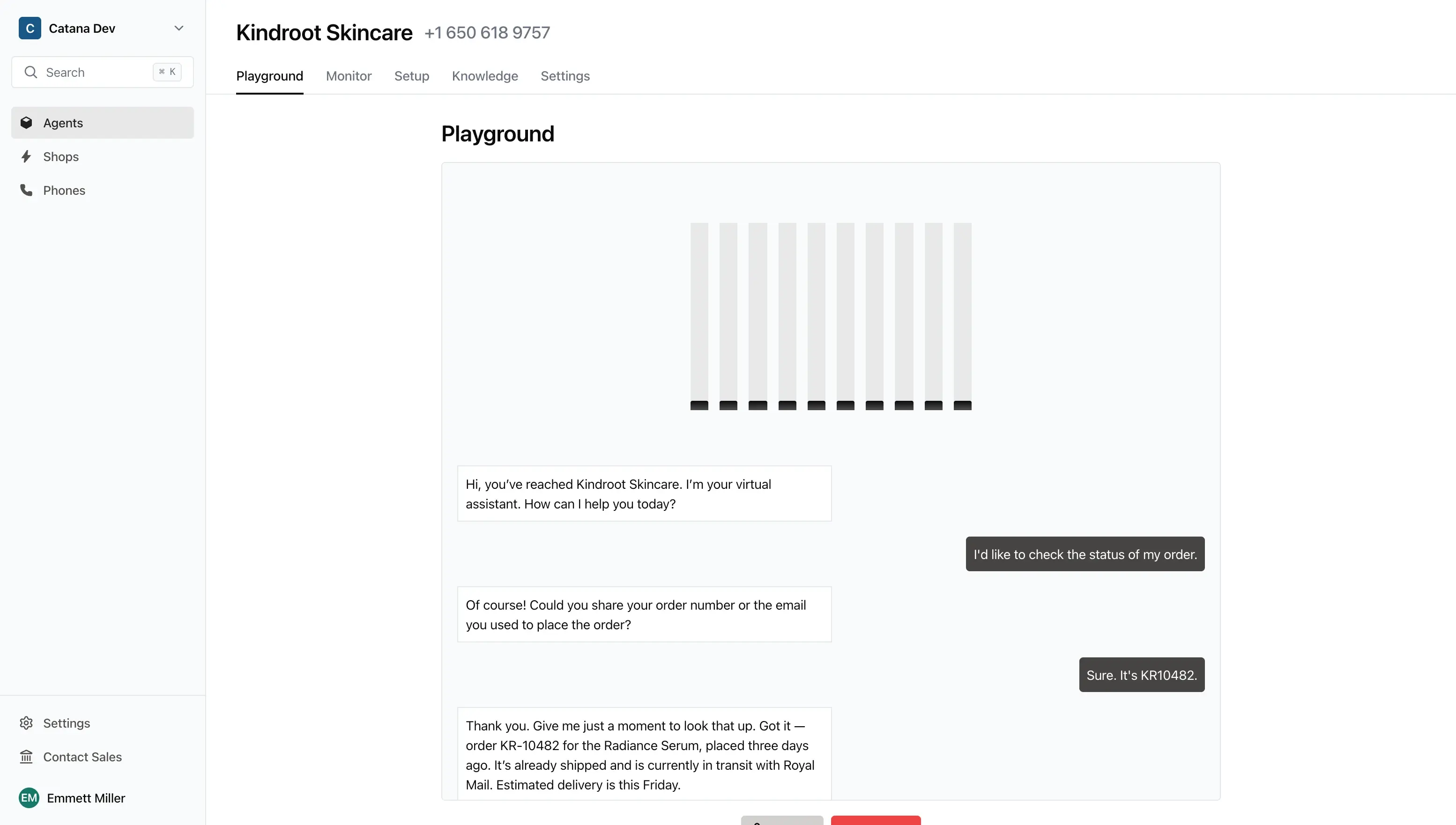
Task: Select the Playground tab
Action: (270, 76)
